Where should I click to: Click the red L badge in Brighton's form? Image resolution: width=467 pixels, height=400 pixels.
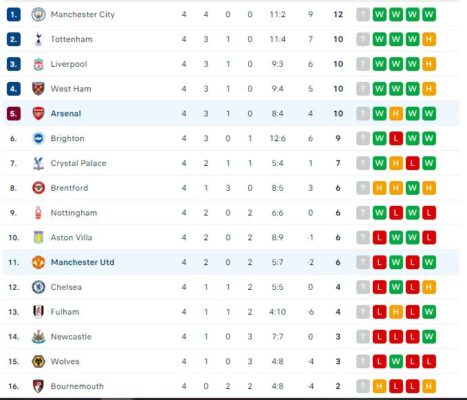(x=396, y=138)
